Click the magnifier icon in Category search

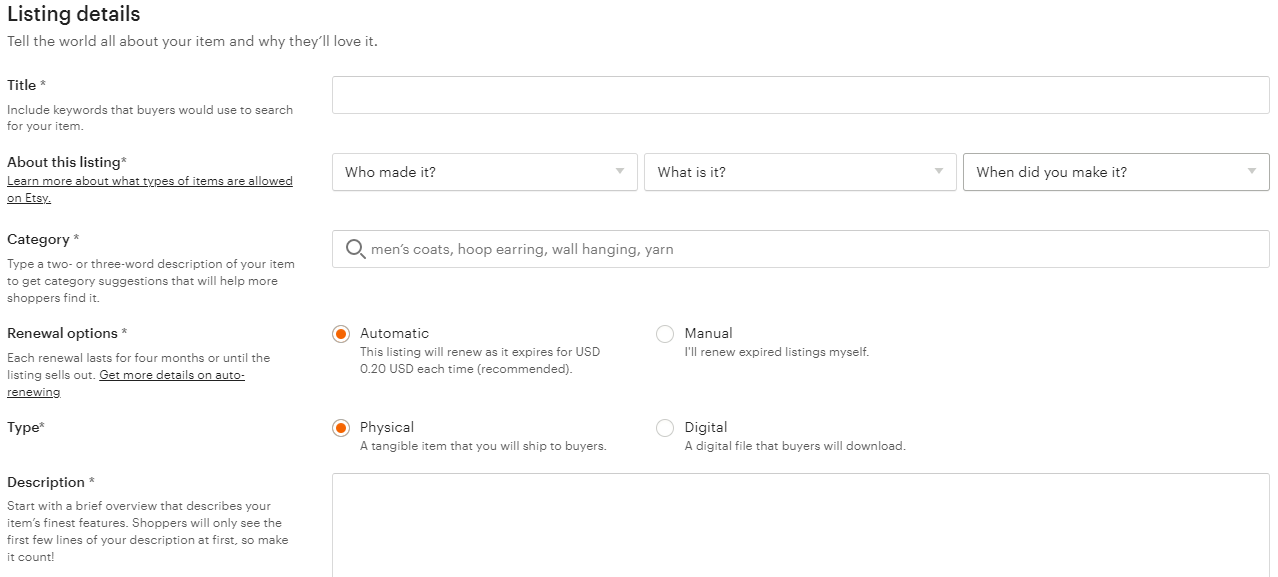click(355, 249)
